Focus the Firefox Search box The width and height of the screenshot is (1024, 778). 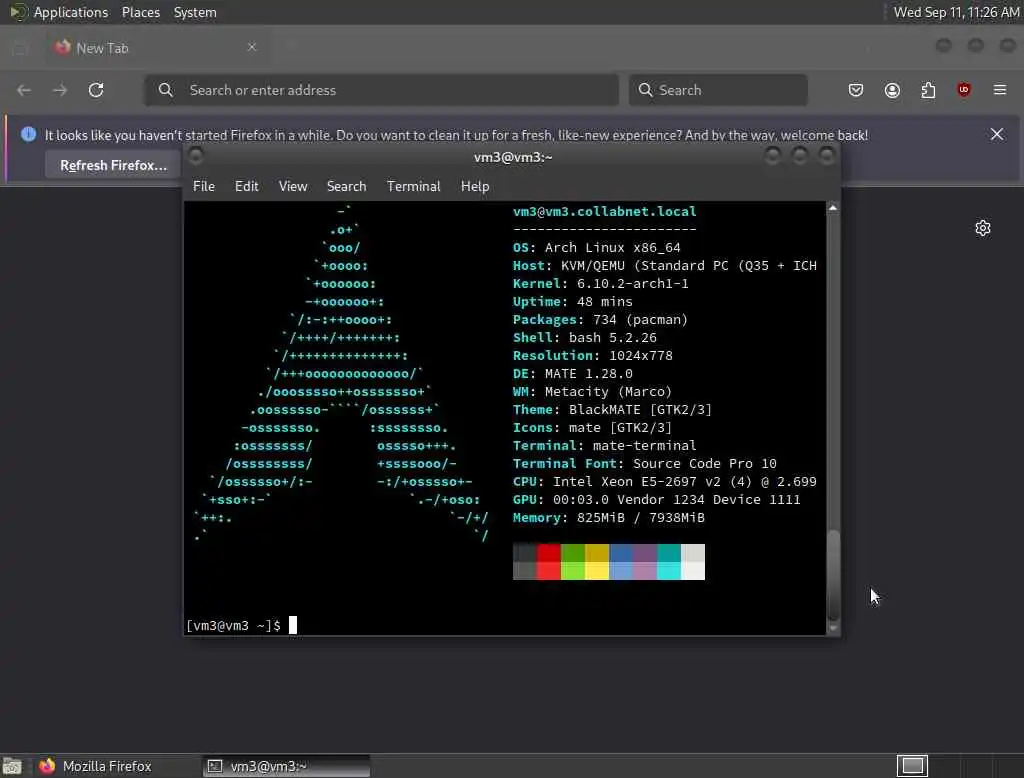point(718,90)
